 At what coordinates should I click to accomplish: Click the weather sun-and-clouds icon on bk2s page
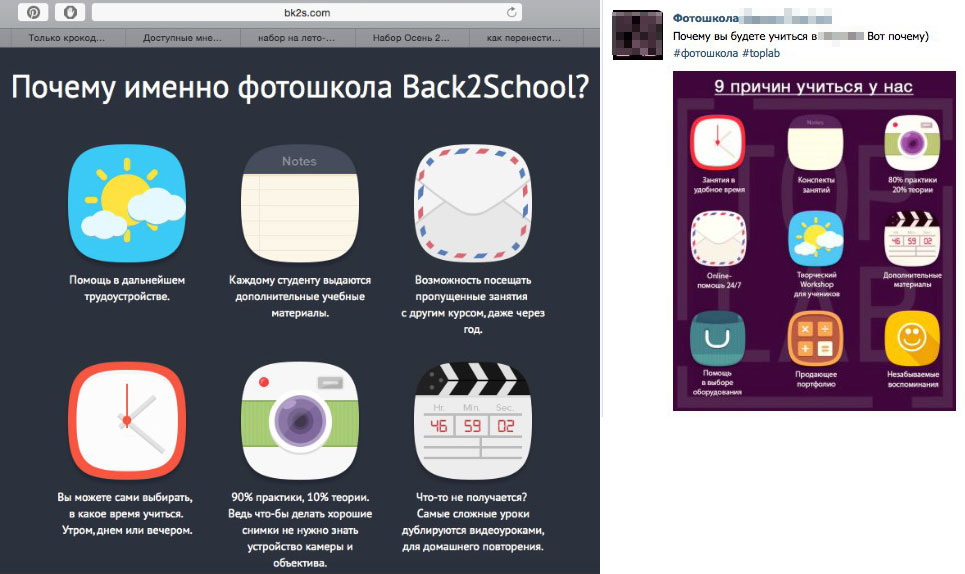(x=127, y=204)
